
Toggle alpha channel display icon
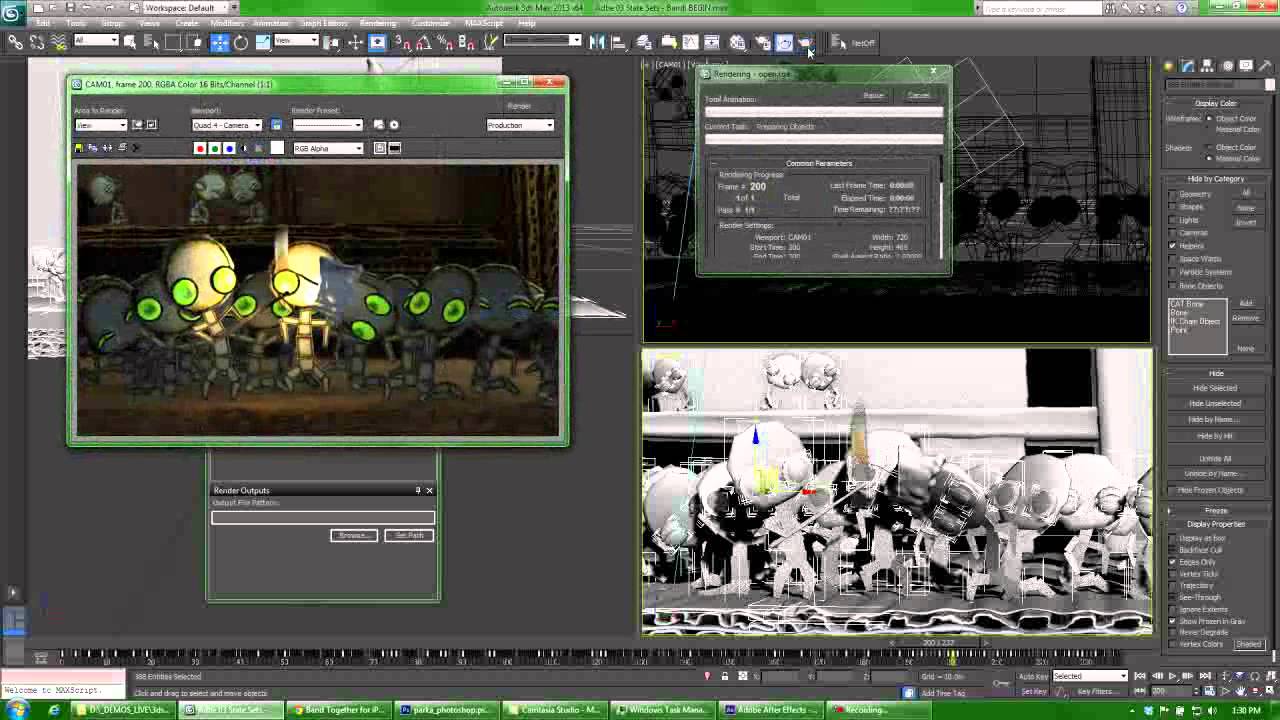tap(243, 148)
